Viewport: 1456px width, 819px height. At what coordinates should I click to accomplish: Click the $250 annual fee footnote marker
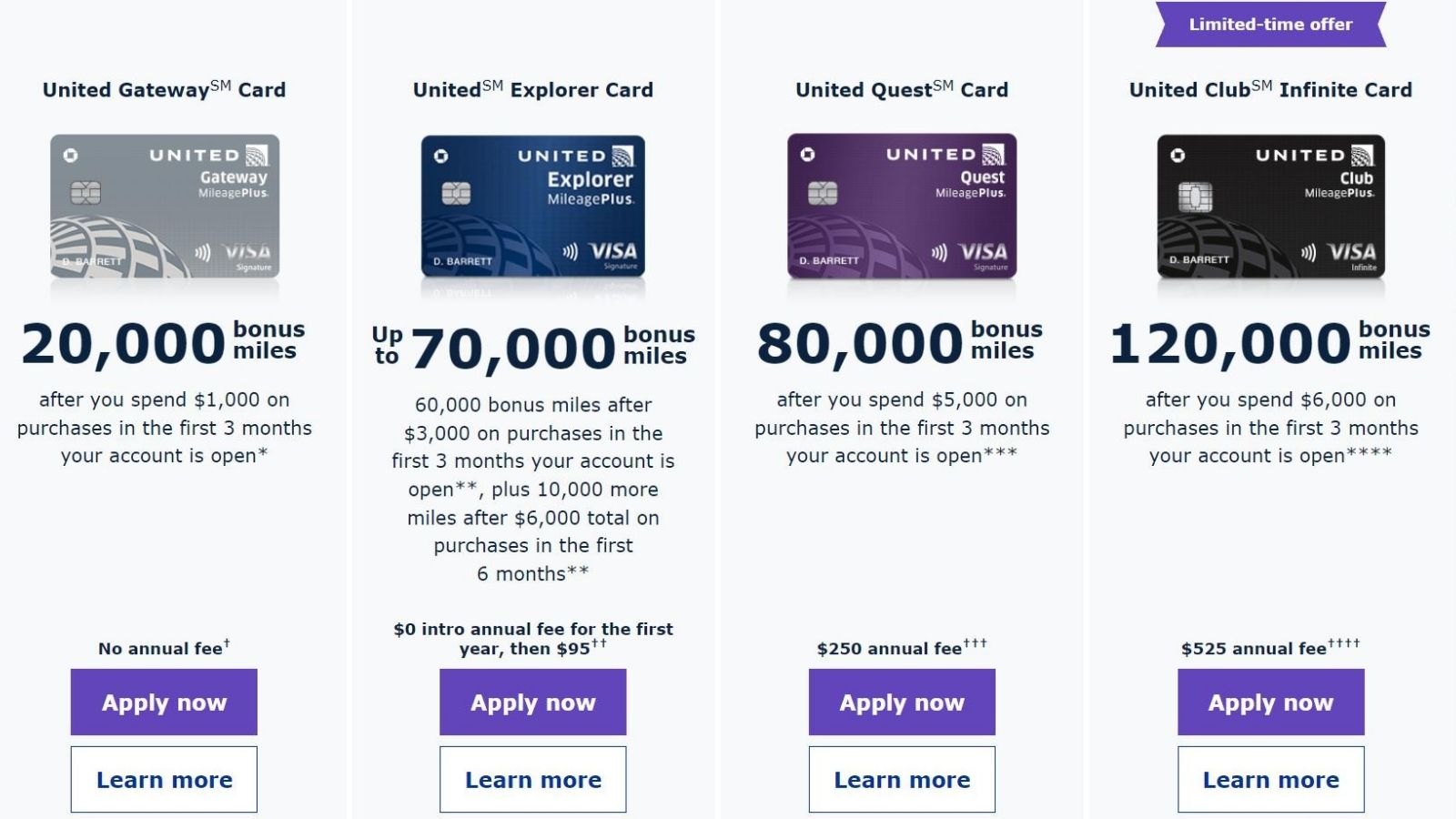coord(973,642)
